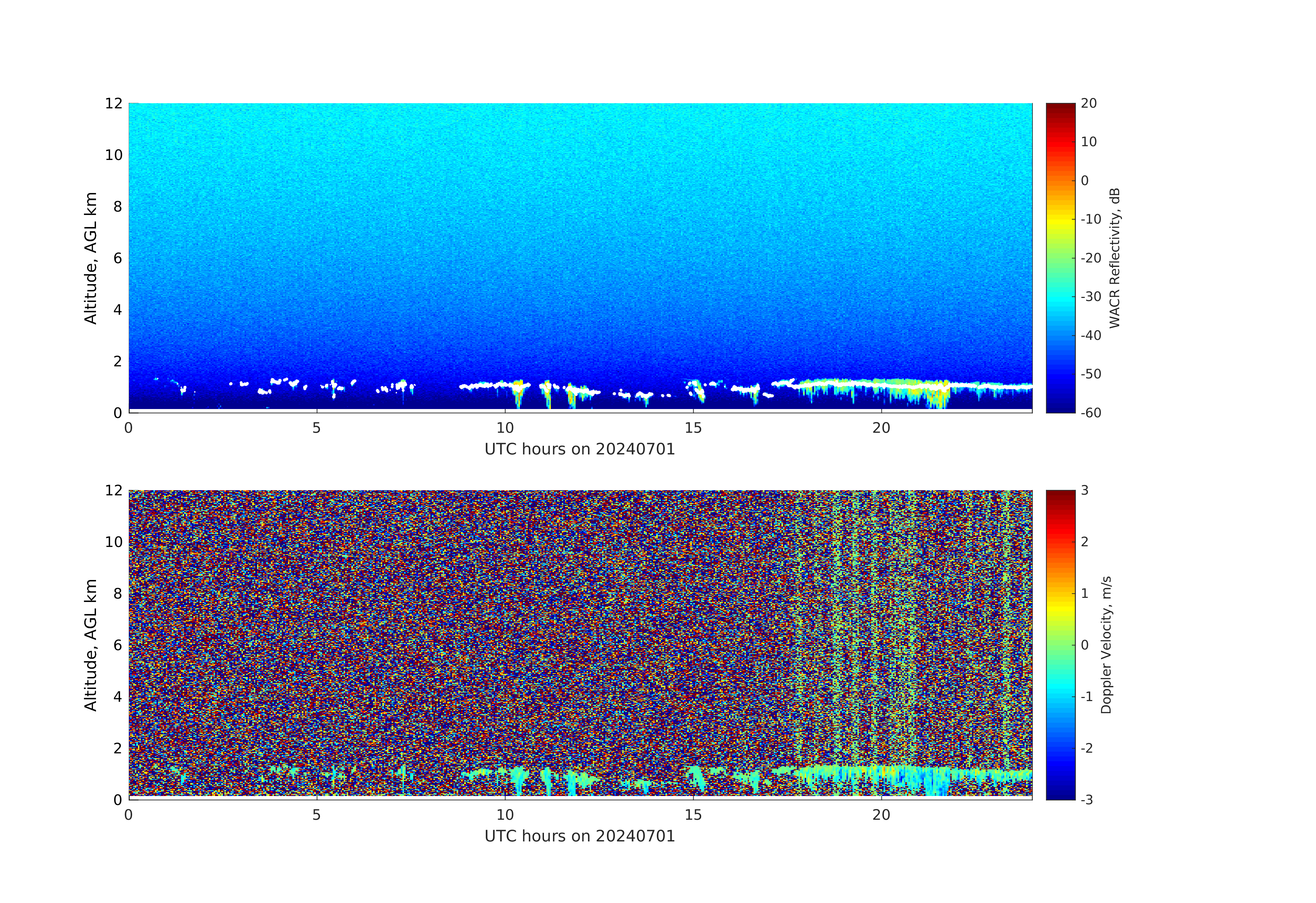1316x903 pixels.
Task: Click the top plot's Altitude axis label
Action: (x=90, y=258)
